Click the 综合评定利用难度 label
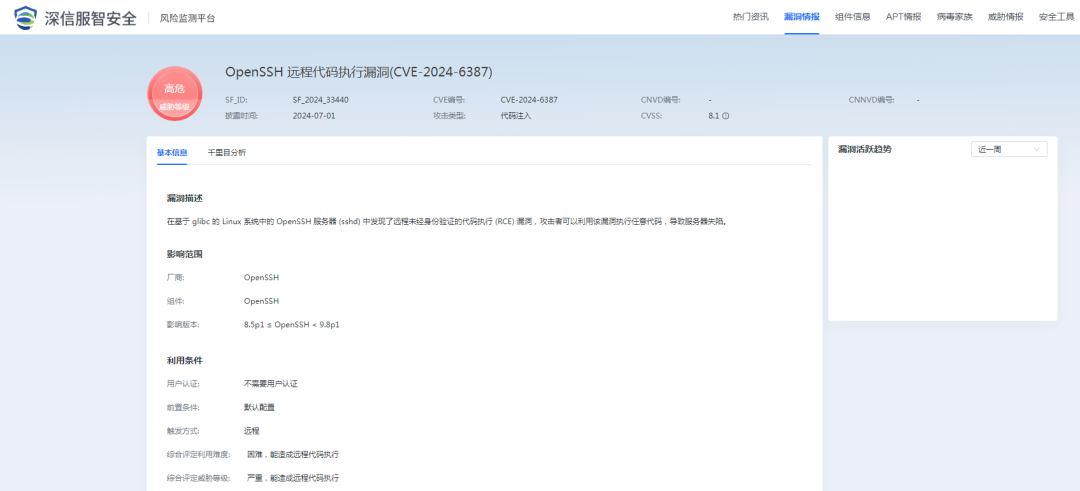Viewport: 1080px width, 491px height. pos(198,455)
